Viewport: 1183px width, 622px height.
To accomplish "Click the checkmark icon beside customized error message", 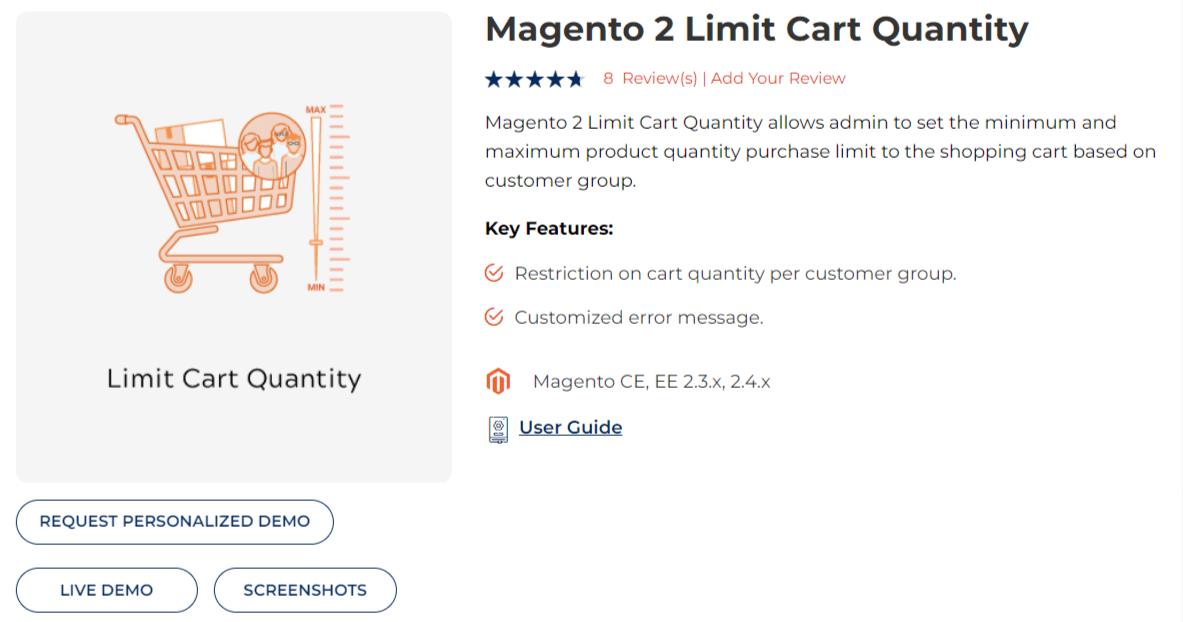I will pos(494,316).
